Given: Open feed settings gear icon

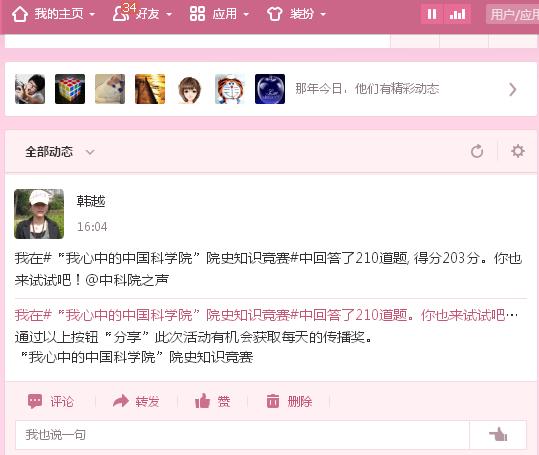Looking at the screenshot, I should [518, 151].
